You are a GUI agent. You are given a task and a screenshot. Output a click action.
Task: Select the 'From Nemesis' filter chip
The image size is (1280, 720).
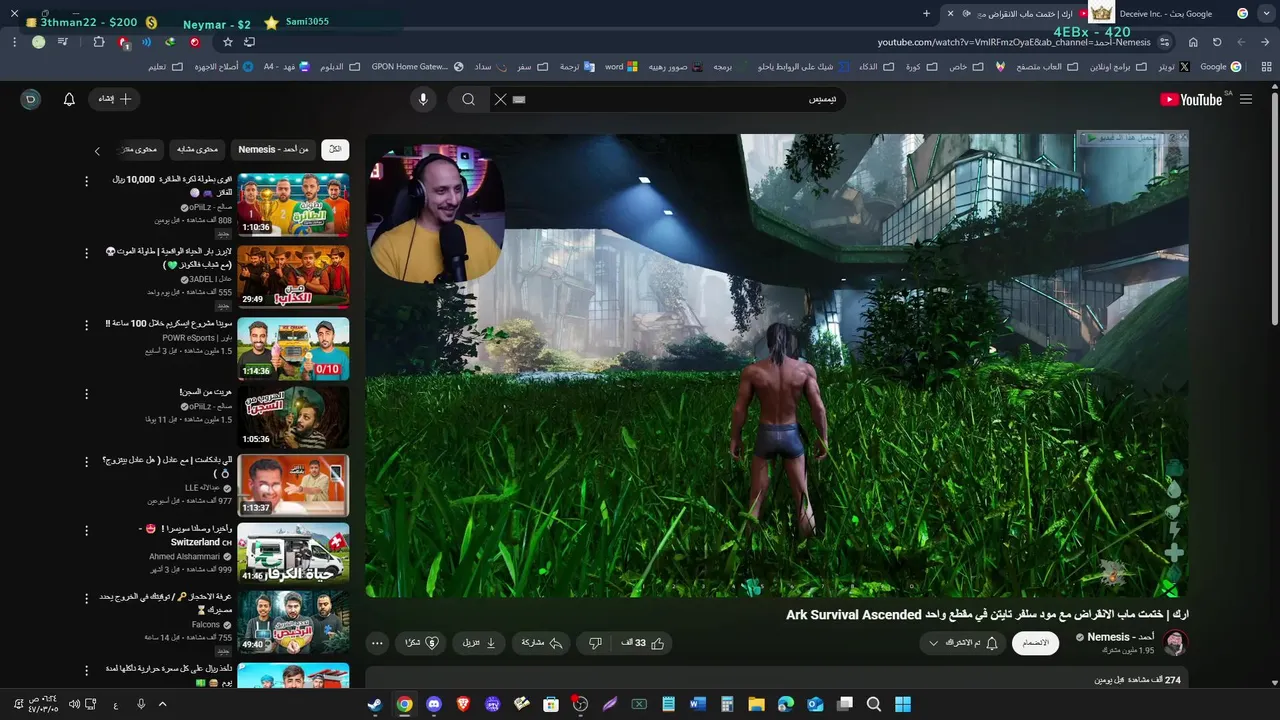tap(273, 149)
